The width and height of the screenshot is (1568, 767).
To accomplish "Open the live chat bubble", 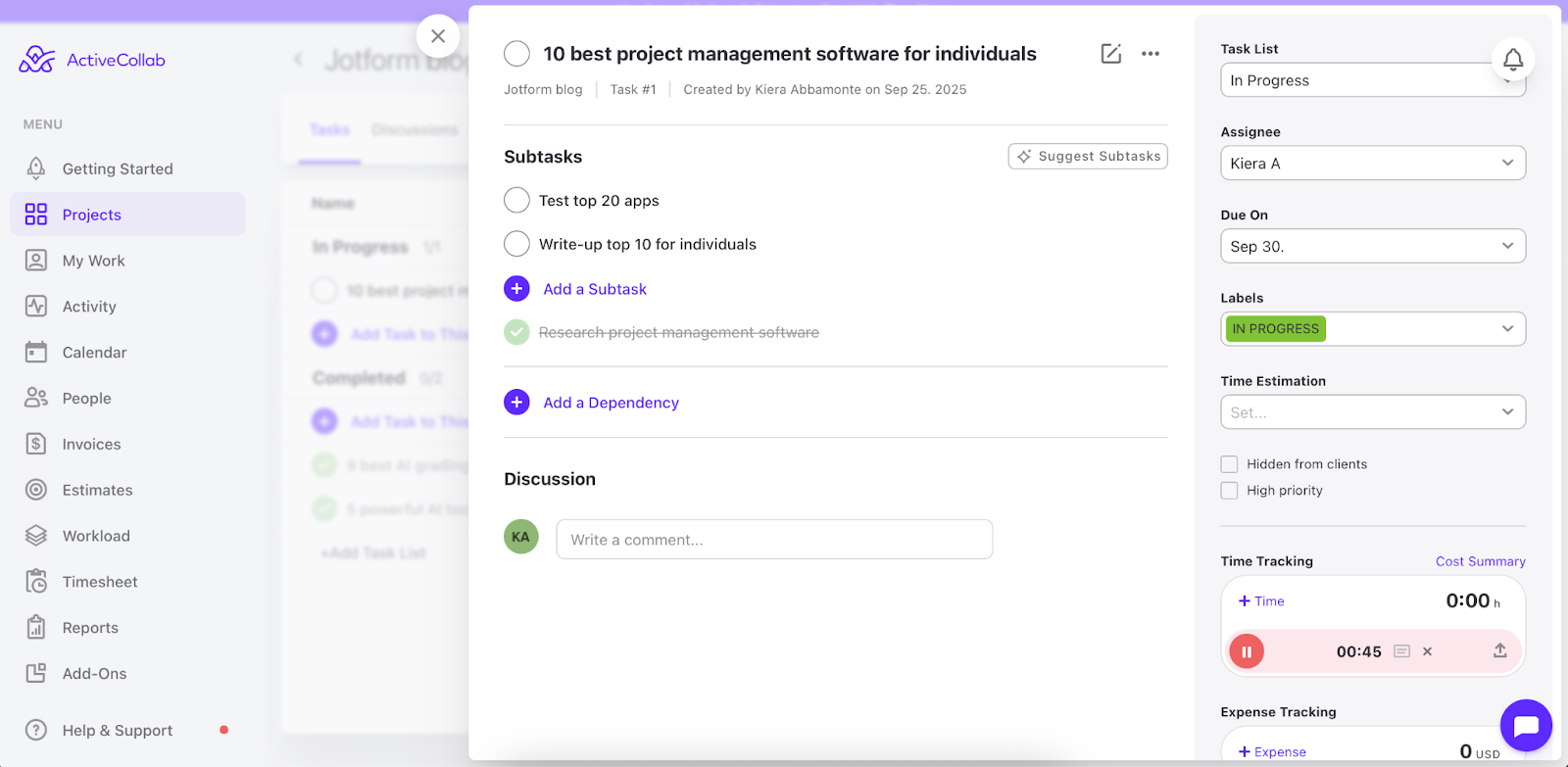I will (x=1526, y=726).
